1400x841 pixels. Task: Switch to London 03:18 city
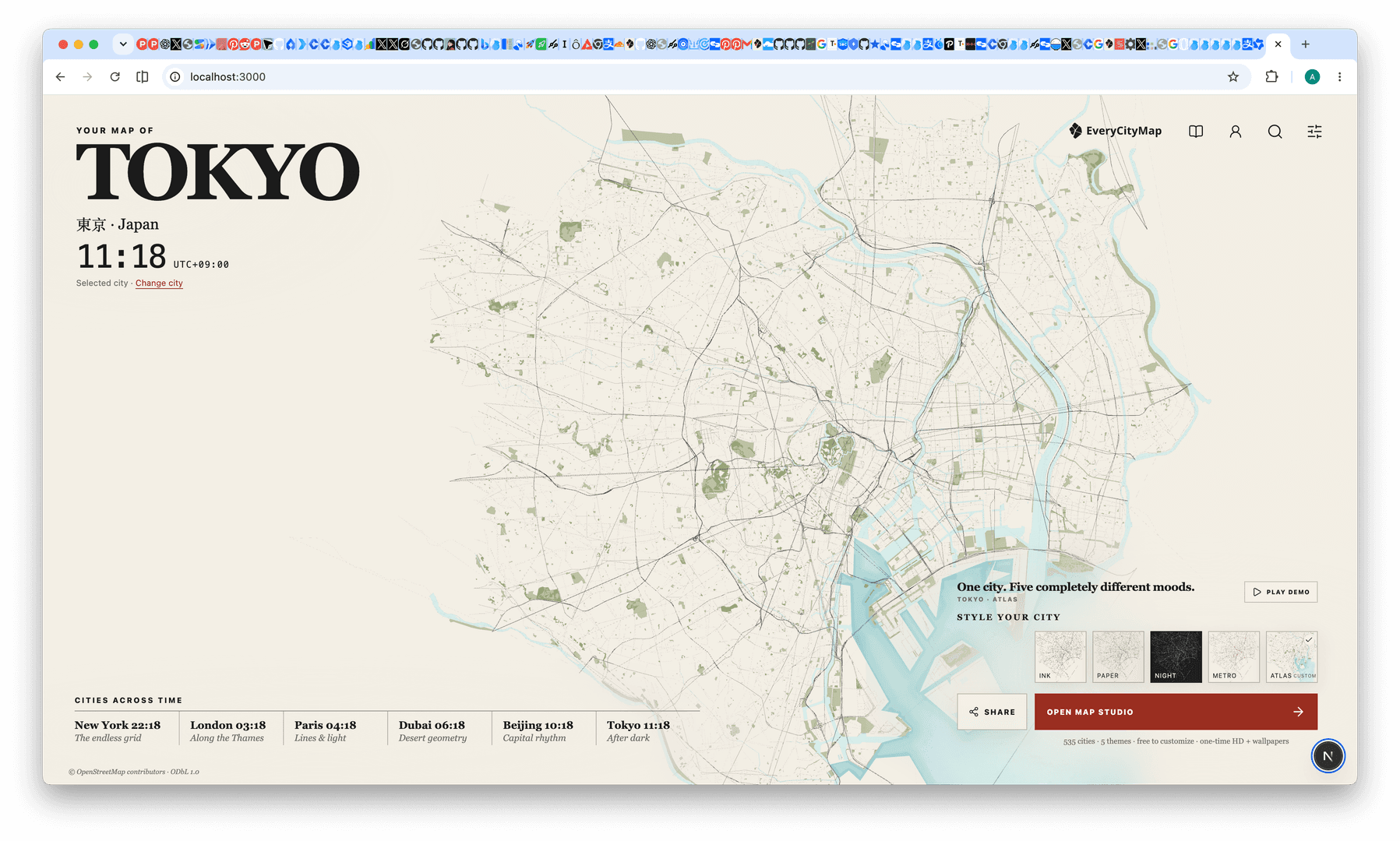point(227,730)
